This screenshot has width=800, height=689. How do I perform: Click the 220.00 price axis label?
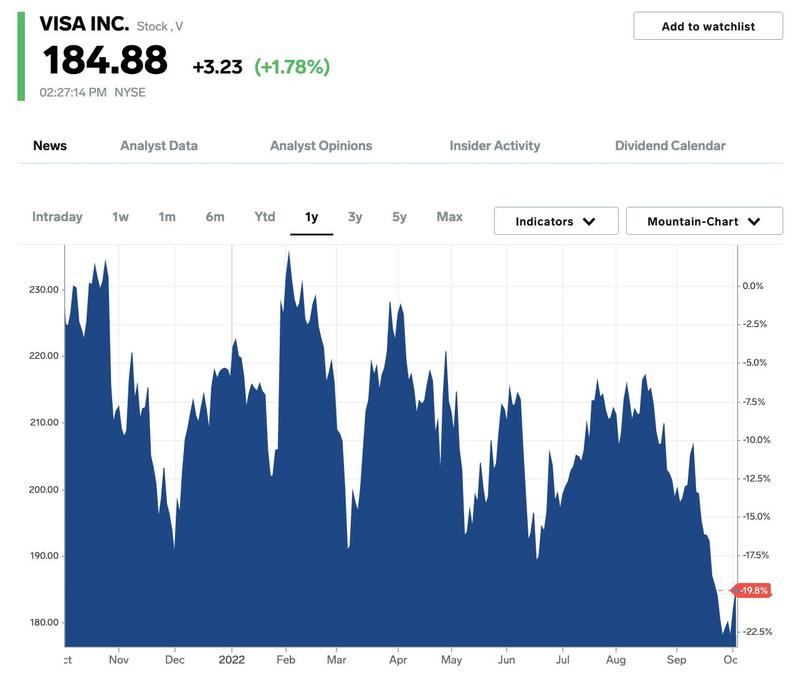pos(44,356)
